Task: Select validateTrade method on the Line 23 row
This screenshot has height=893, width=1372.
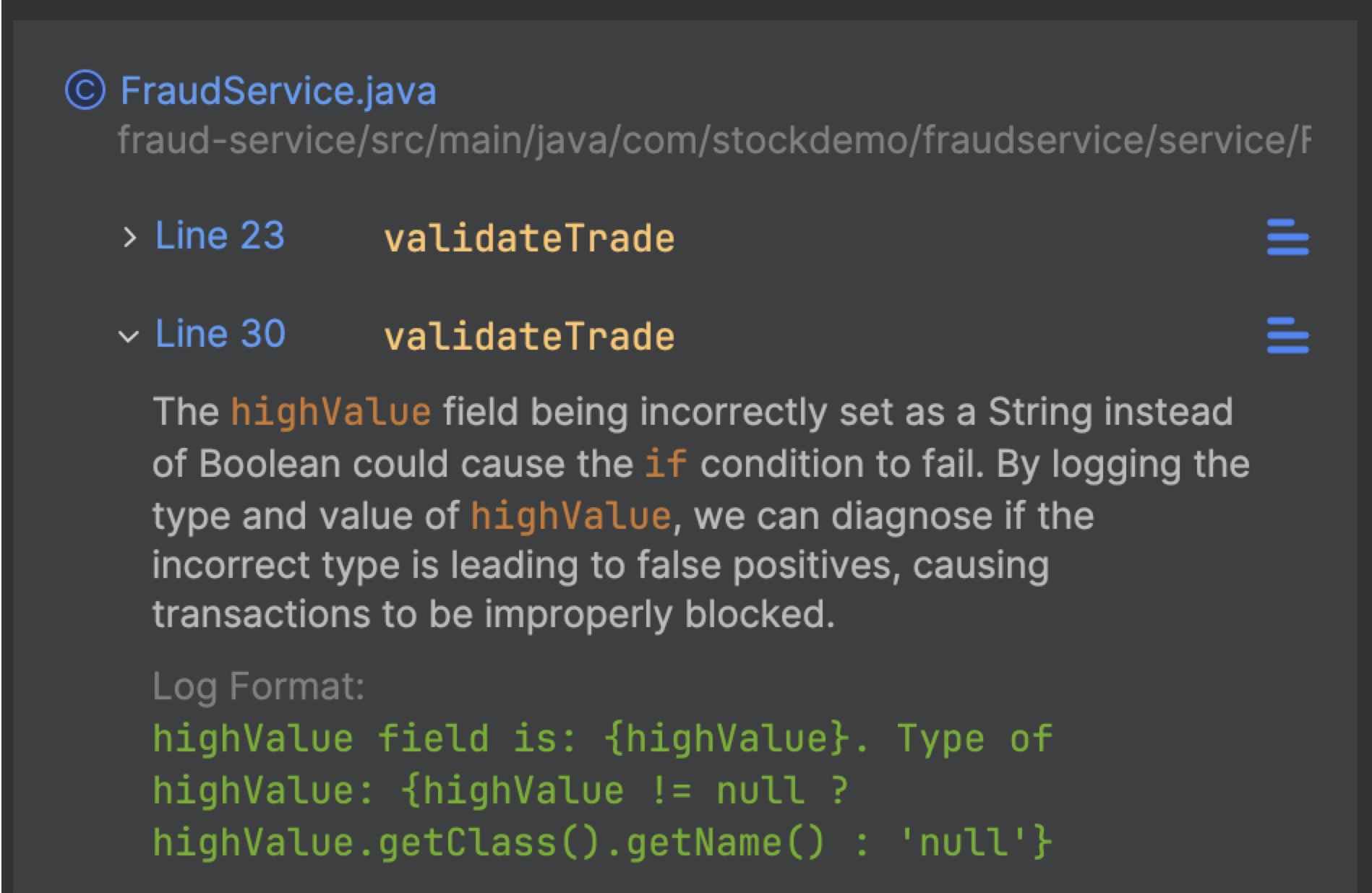Action: [528, 238]
